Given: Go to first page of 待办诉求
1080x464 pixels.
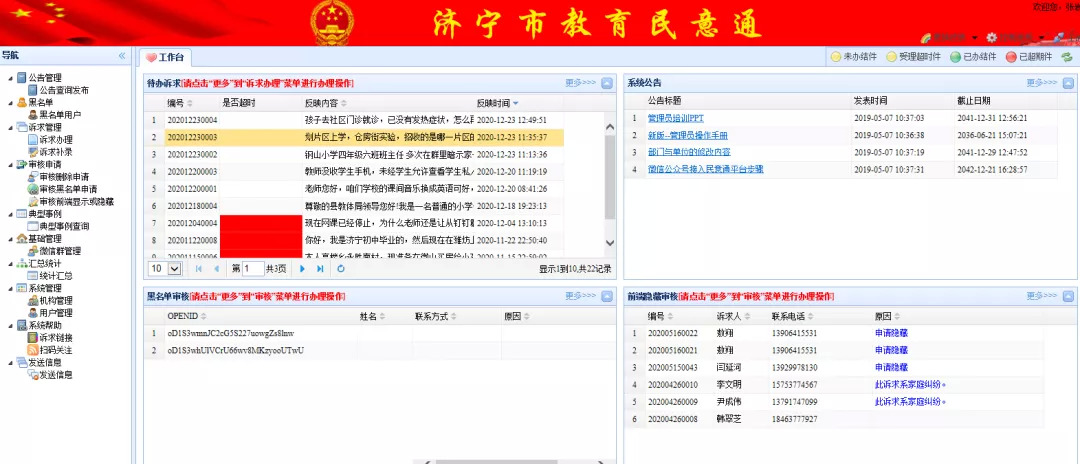Looking at the screenshot, I should (199, 268).
